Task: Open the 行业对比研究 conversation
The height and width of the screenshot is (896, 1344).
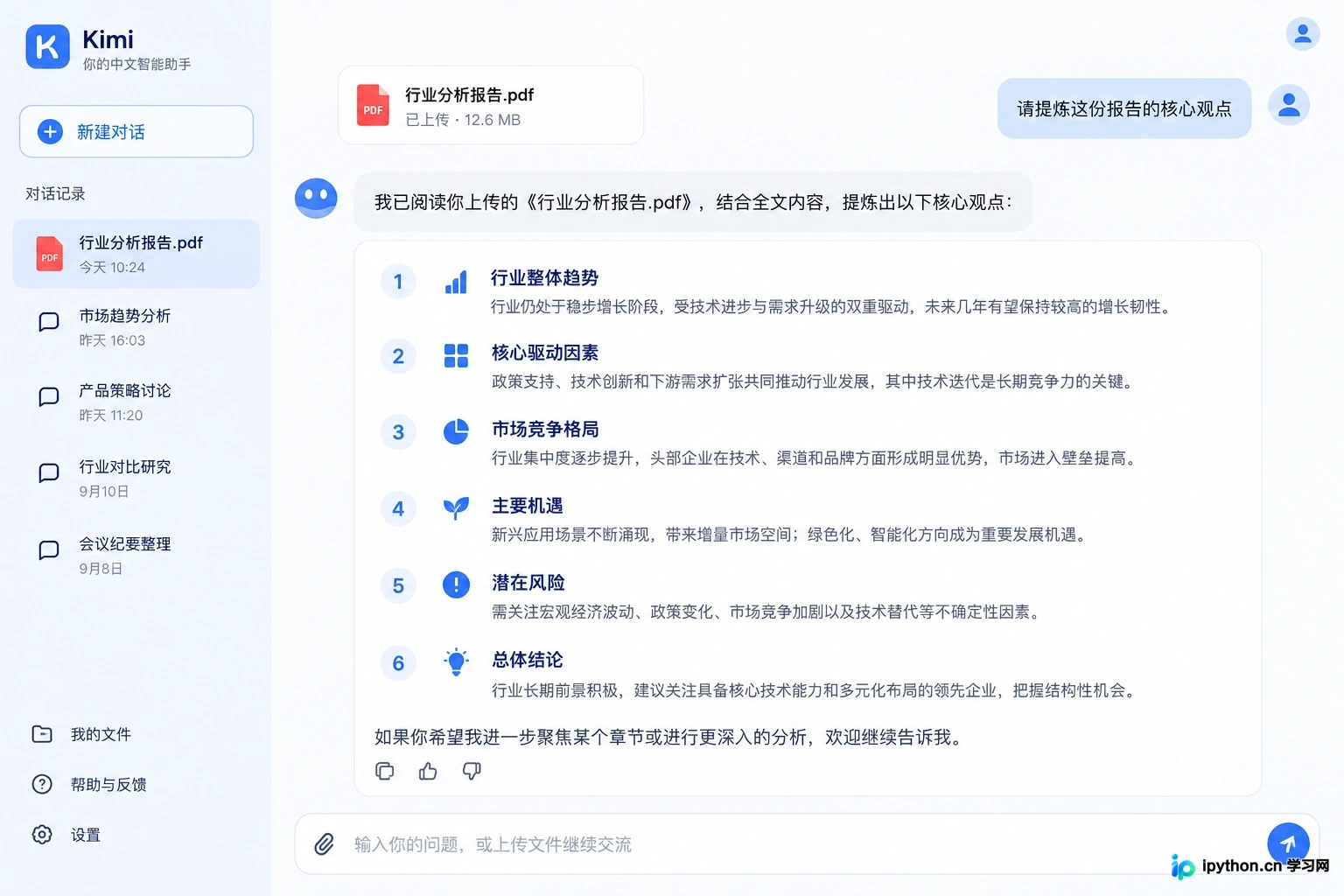Action: [x=136, y=479]
